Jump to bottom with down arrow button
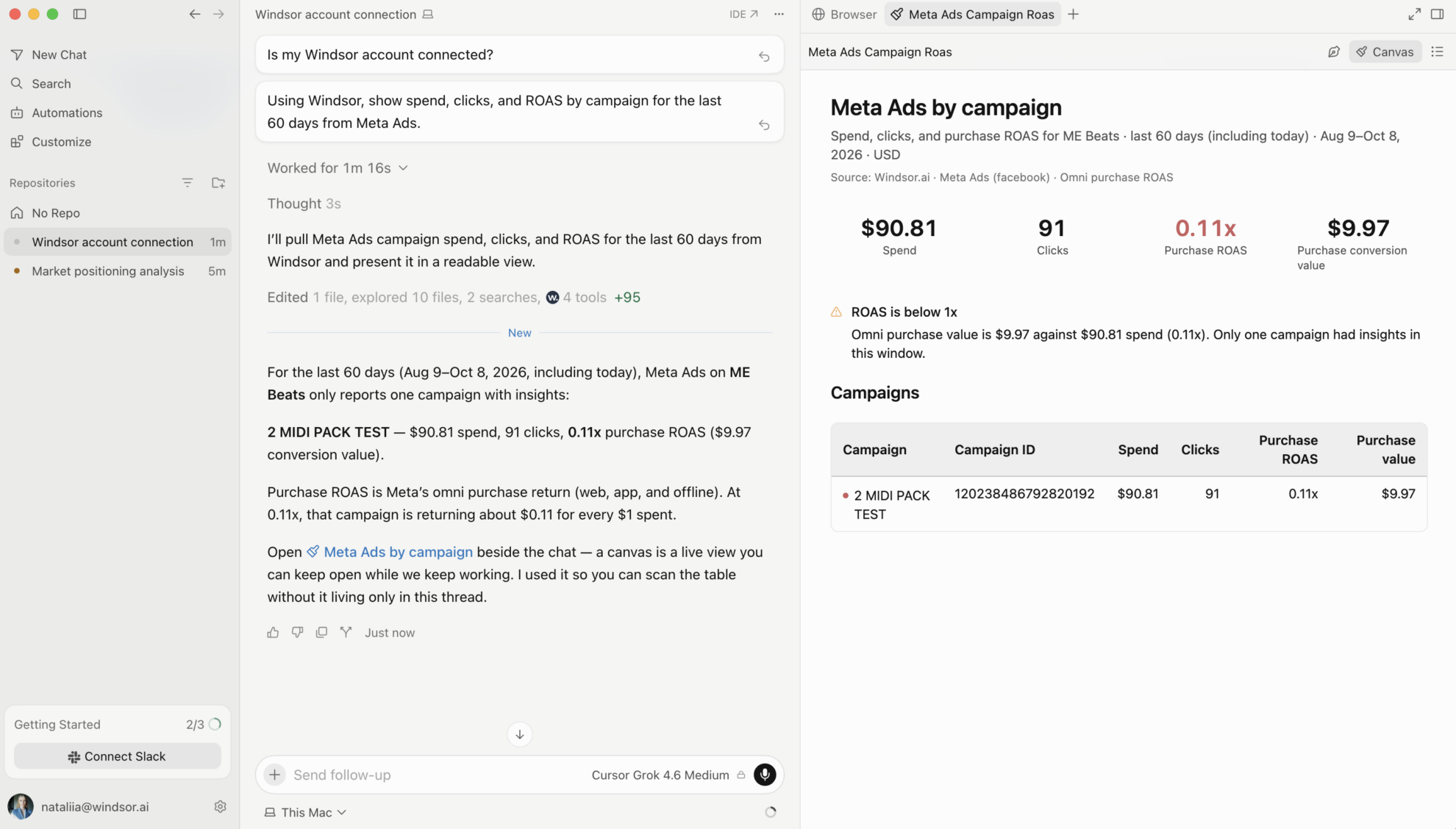This screenshot has height=829, width=1456. click(519, 734)
